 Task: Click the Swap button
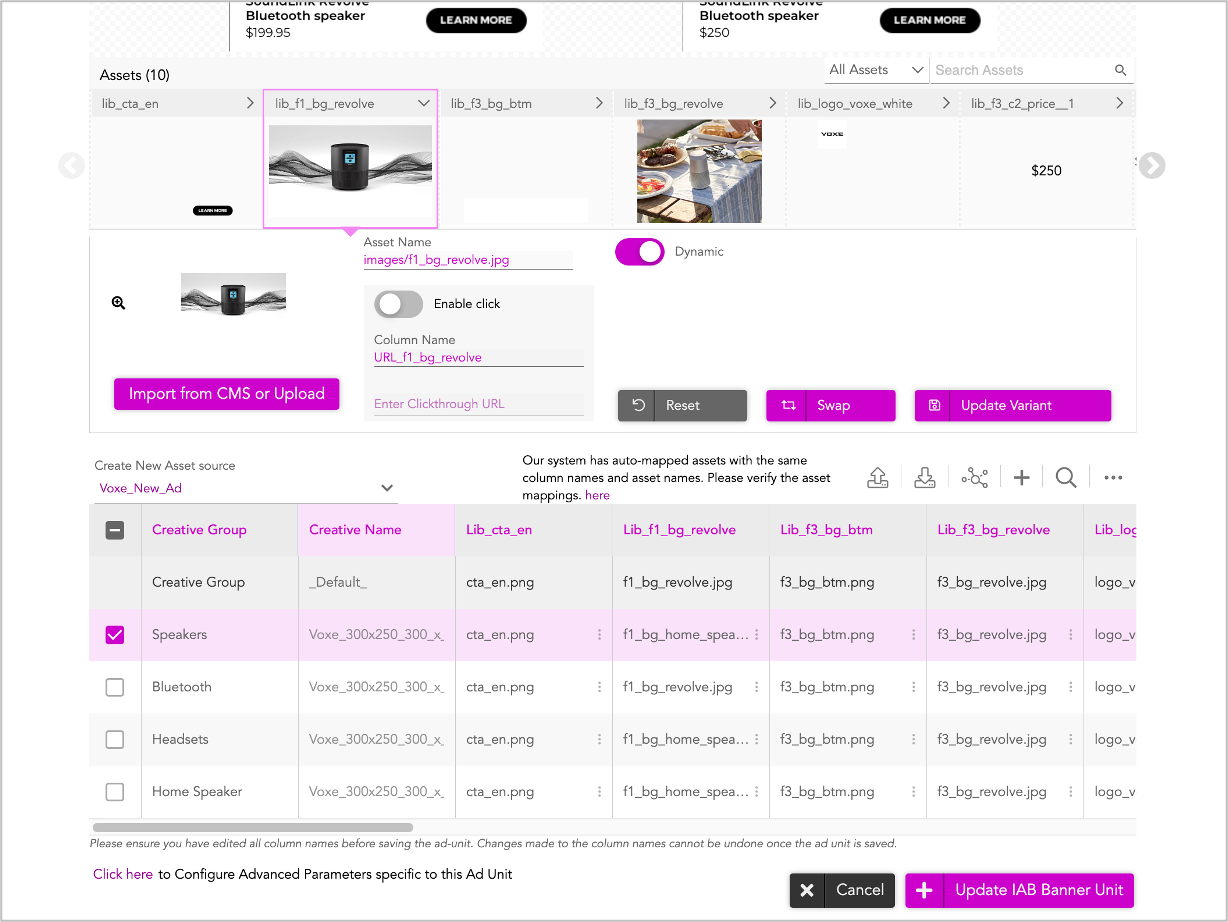[830, 405]
